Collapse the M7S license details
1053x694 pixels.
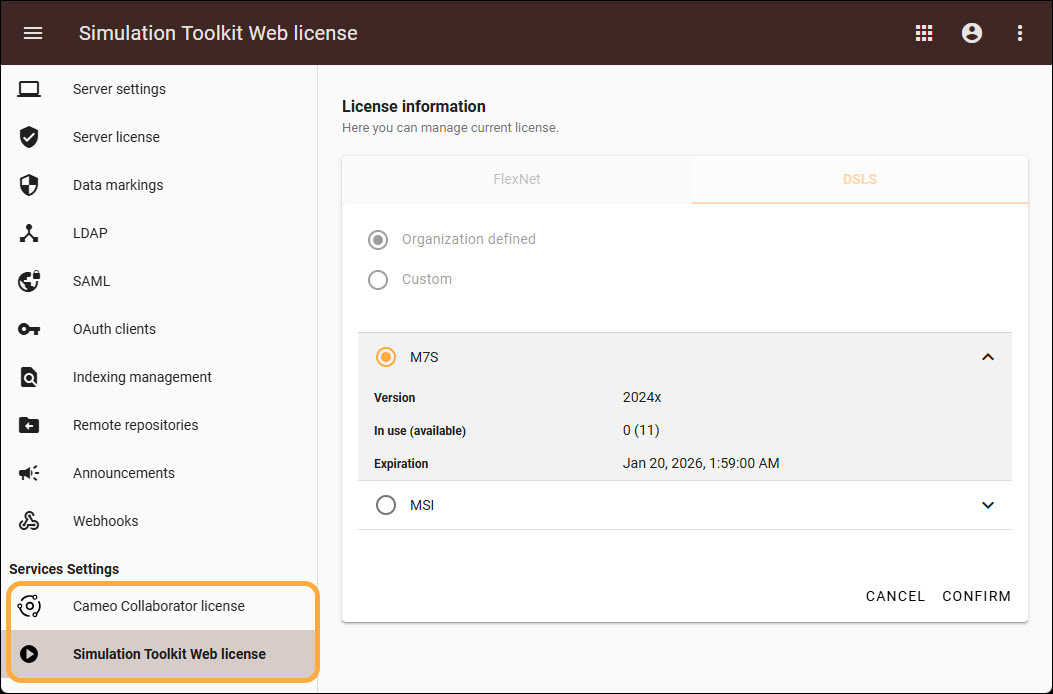click(x=988, y=357)
